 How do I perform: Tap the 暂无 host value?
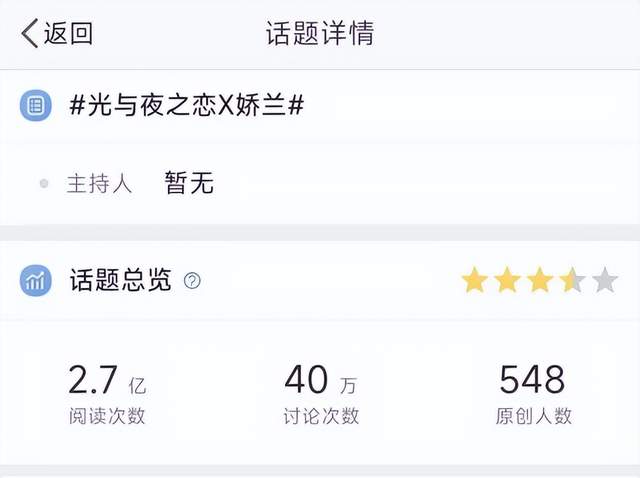point(189,183)
